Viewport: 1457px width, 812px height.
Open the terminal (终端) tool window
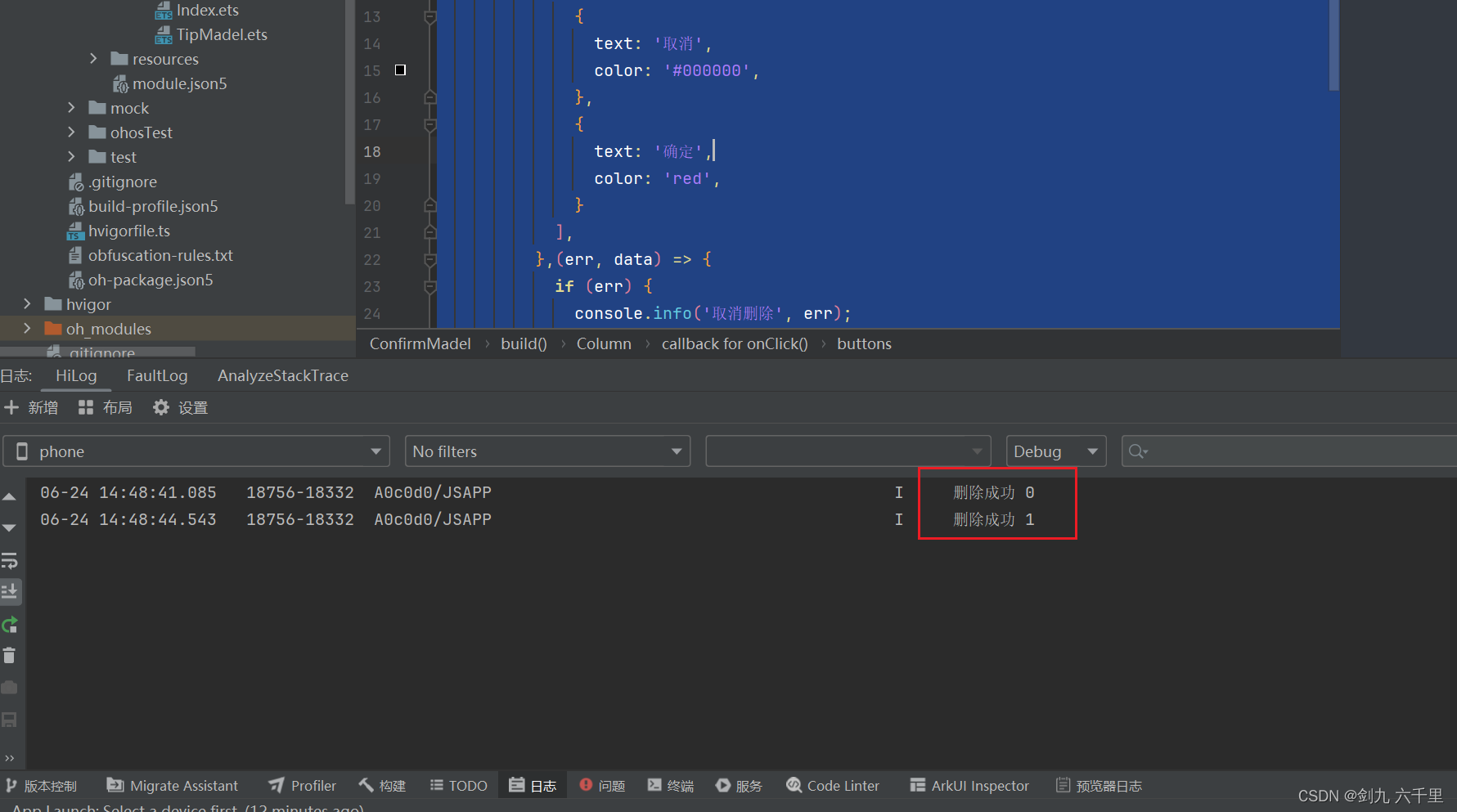click(671, 786)
